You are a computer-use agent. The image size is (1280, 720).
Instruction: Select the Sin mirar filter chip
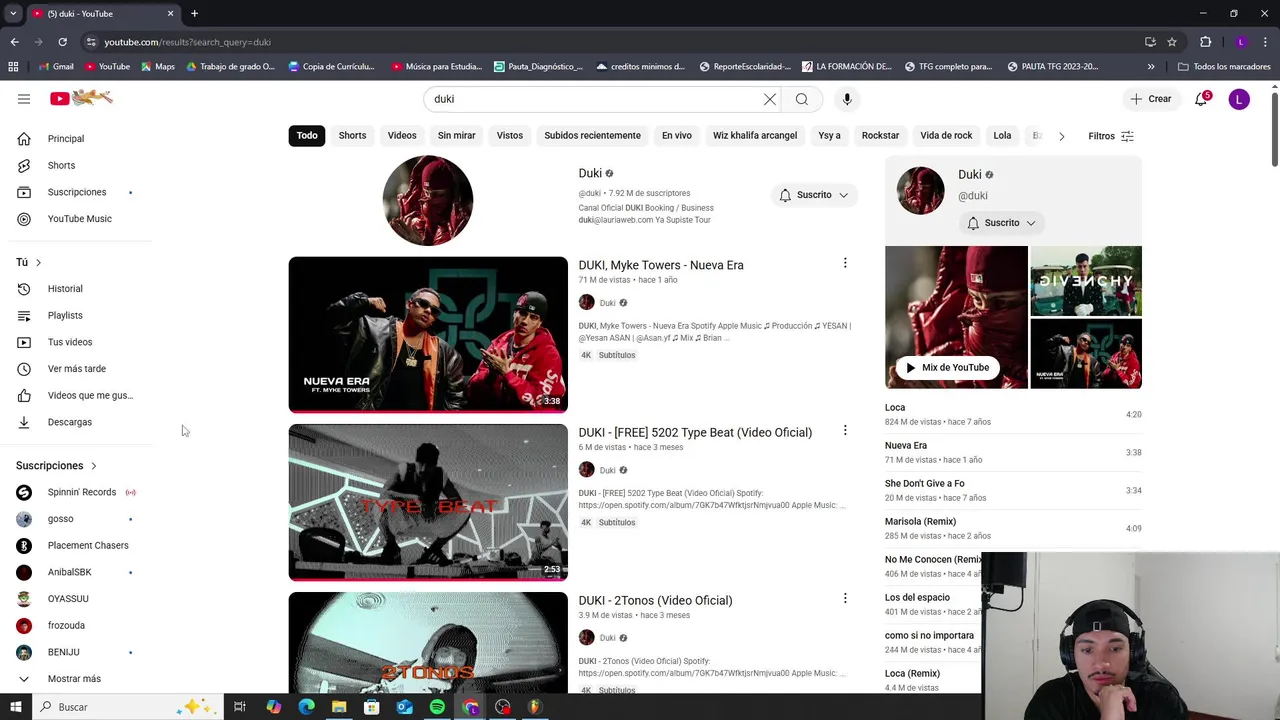coord(456,136)
